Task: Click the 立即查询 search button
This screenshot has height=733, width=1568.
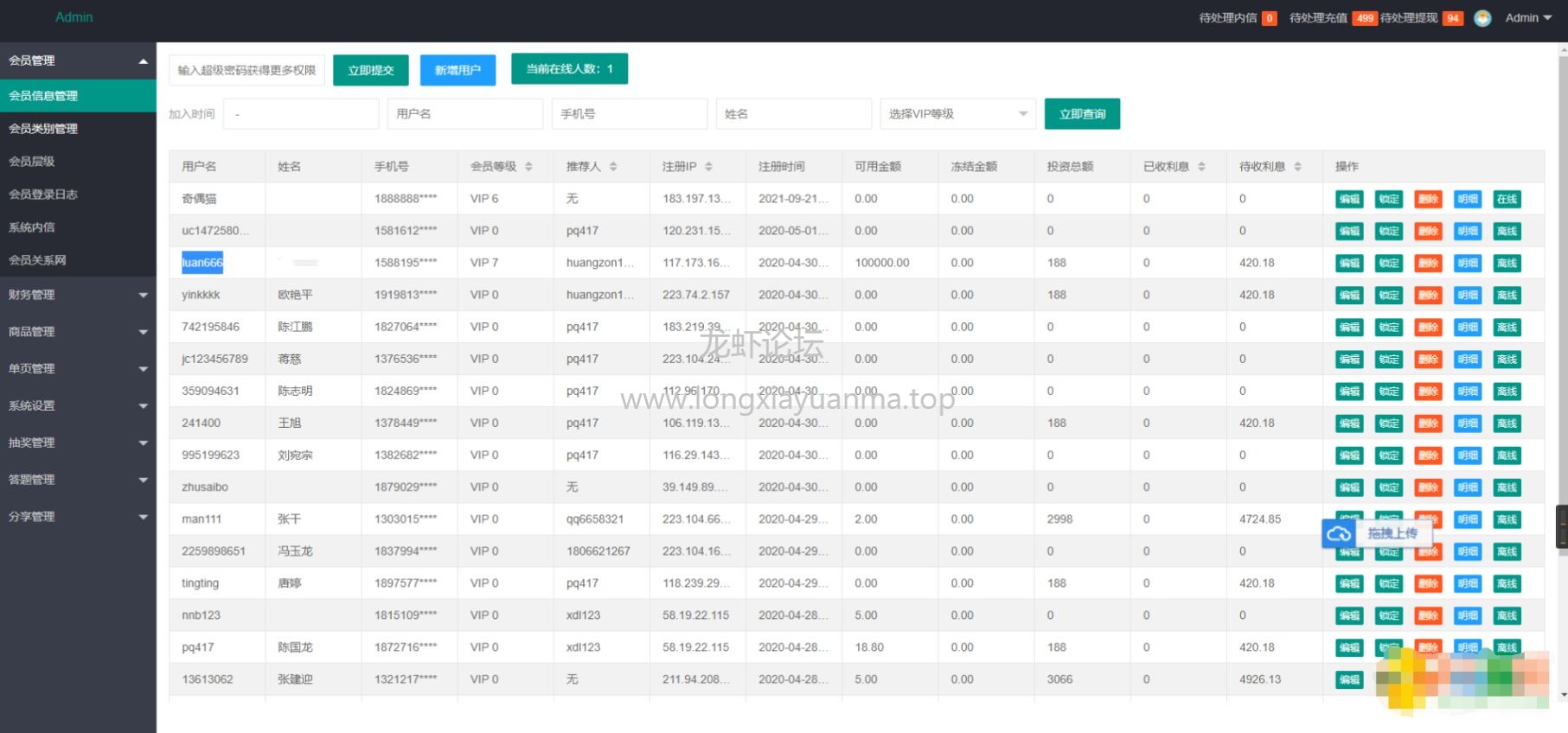Action: pos(1082,114)
